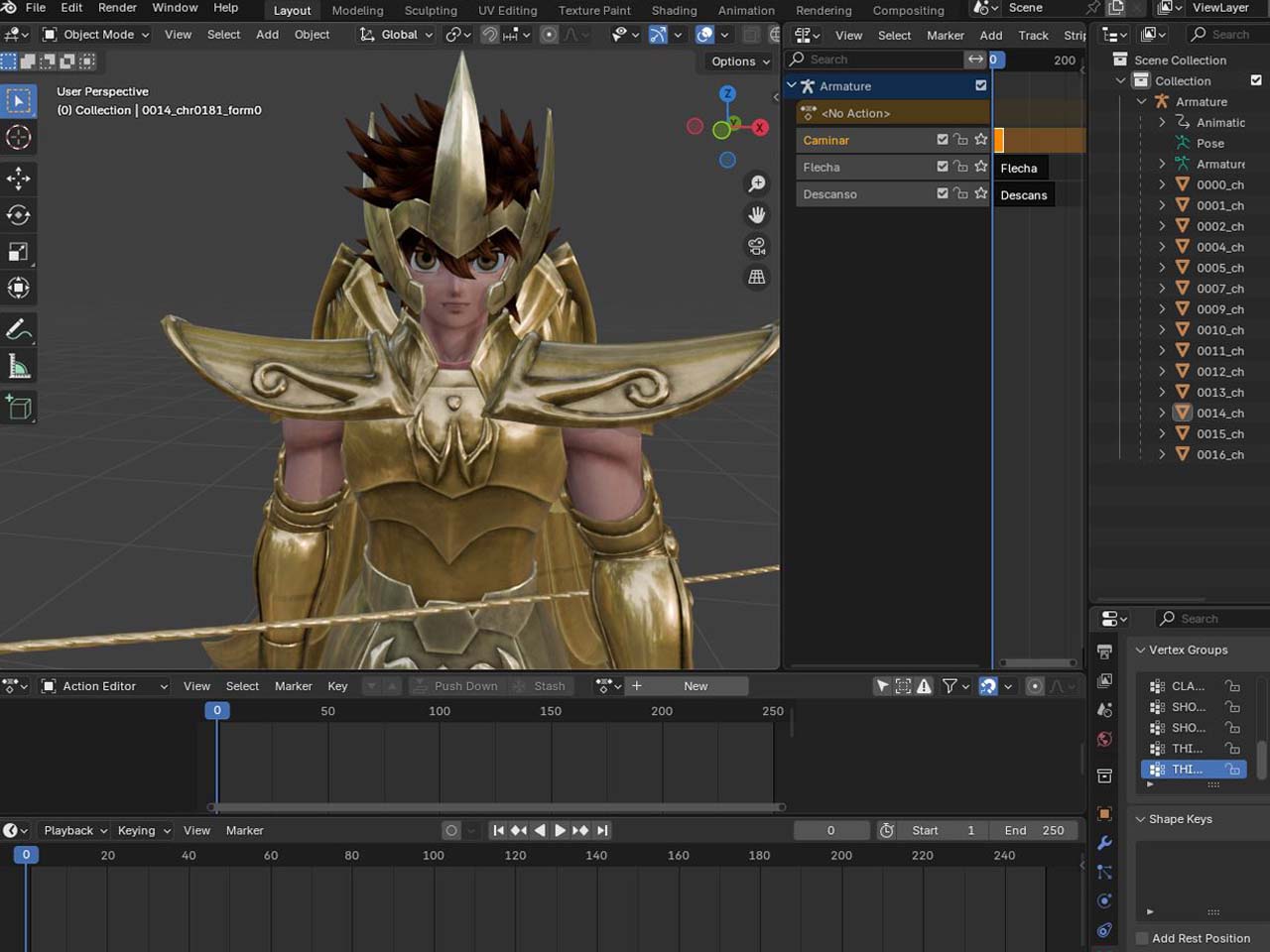This screenshot has height=952, width=1270.
Task: Open the Global transform orientation dropdown
Action: tap(397, 34)
